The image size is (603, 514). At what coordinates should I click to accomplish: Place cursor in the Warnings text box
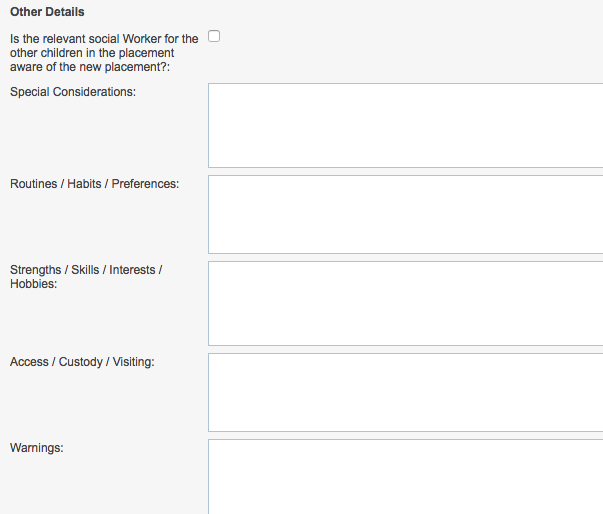[x=406, y=477]
